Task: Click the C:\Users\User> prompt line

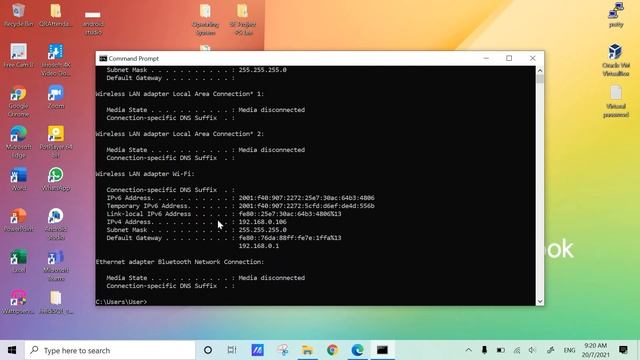Action: point(121,302)
